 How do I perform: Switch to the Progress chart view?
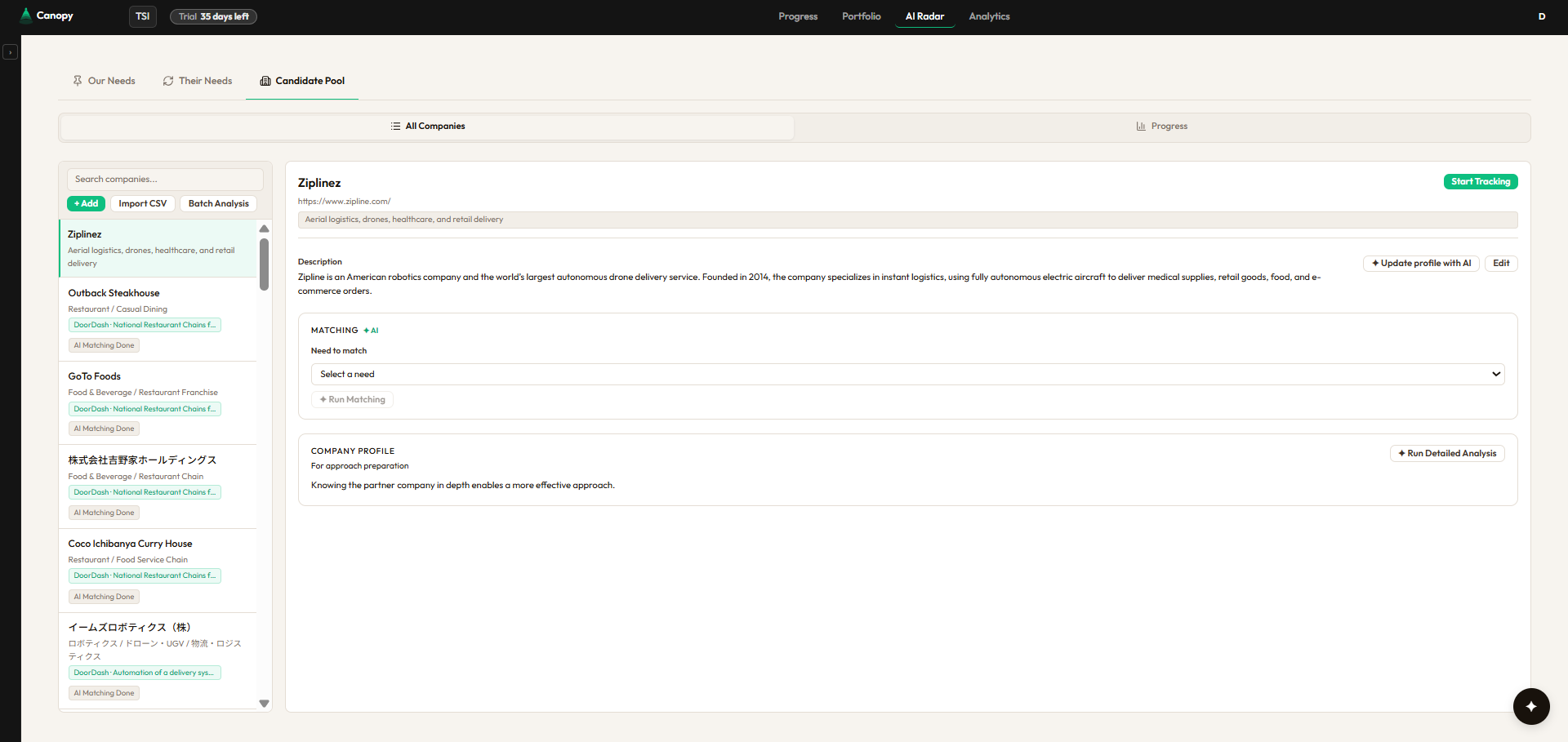(1162, 127)
